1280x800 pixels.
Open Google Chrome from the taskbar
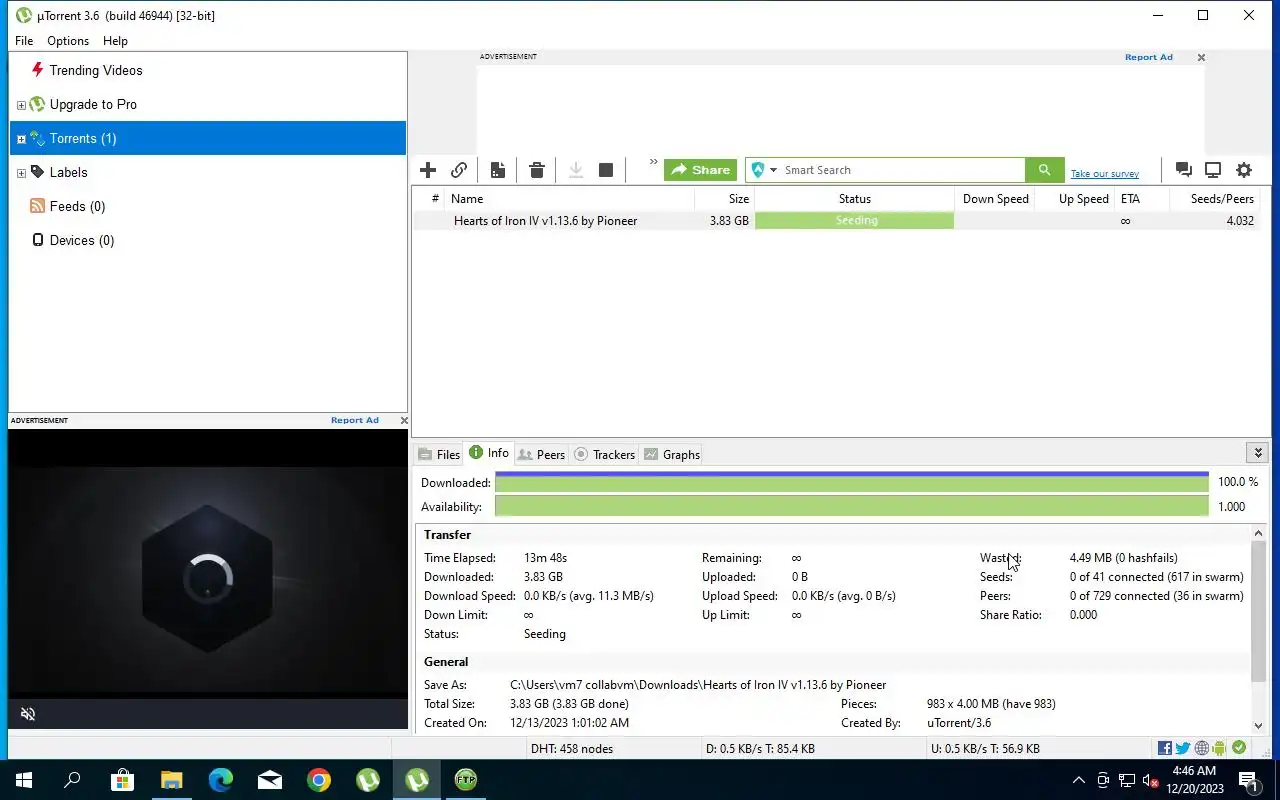coord(319,780)
